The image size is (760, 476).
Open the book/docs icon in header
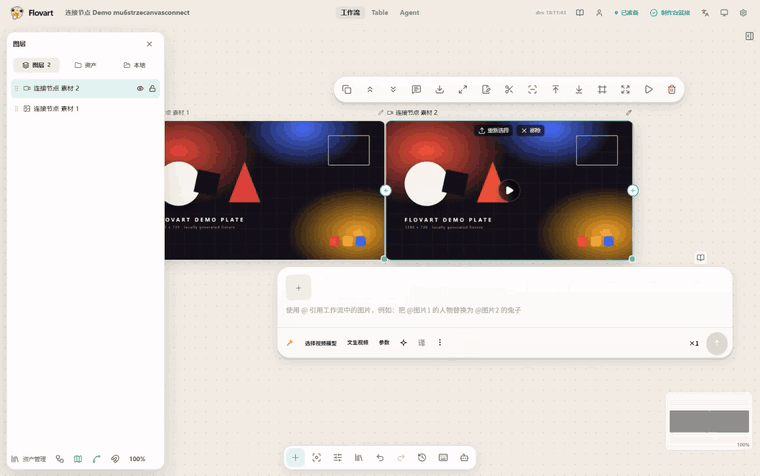(580, 13)
